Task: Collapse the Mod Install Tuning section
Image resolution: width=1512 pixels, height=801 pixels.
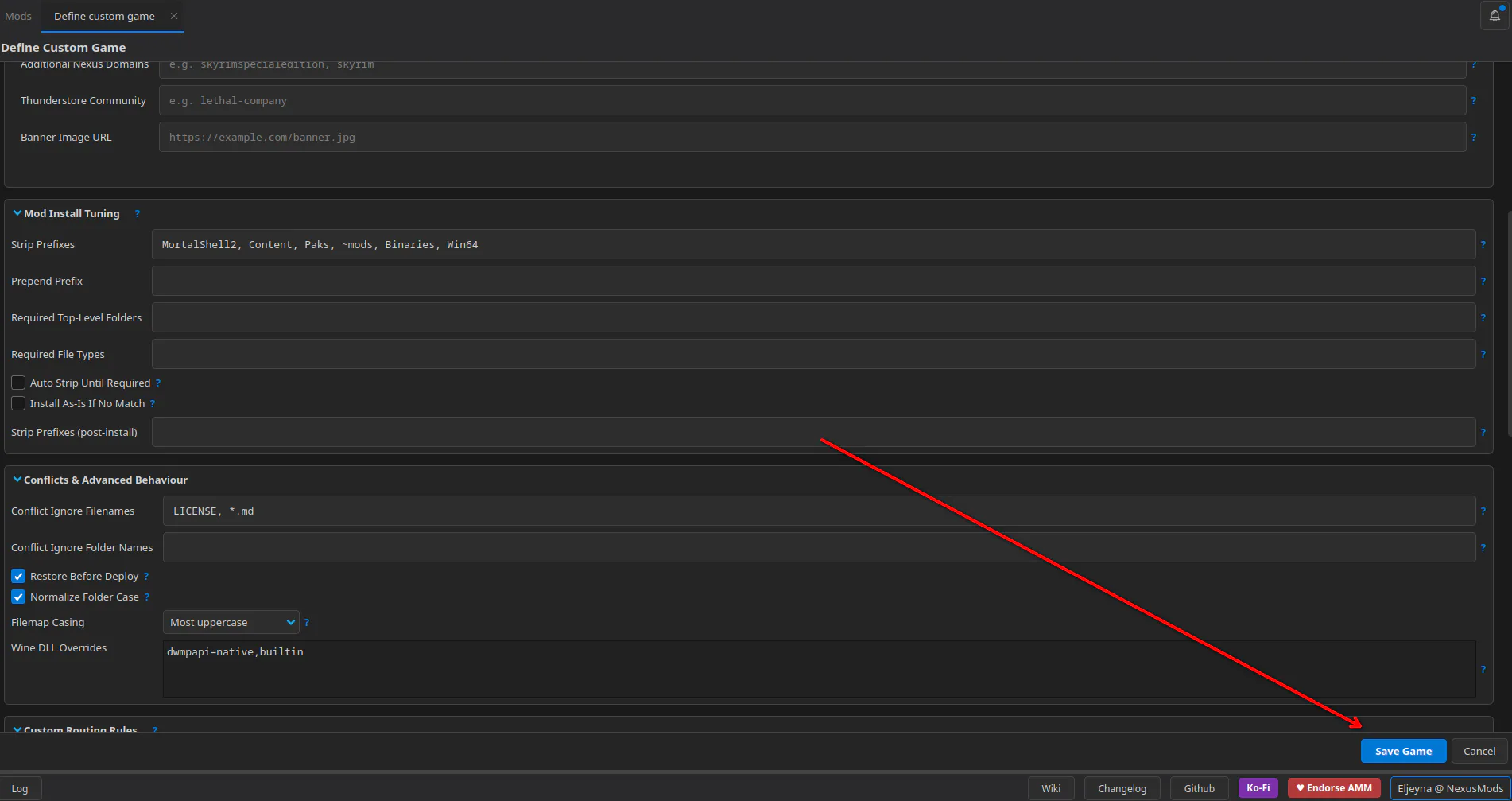Action: pyautogui.click(x=17, y=213)
